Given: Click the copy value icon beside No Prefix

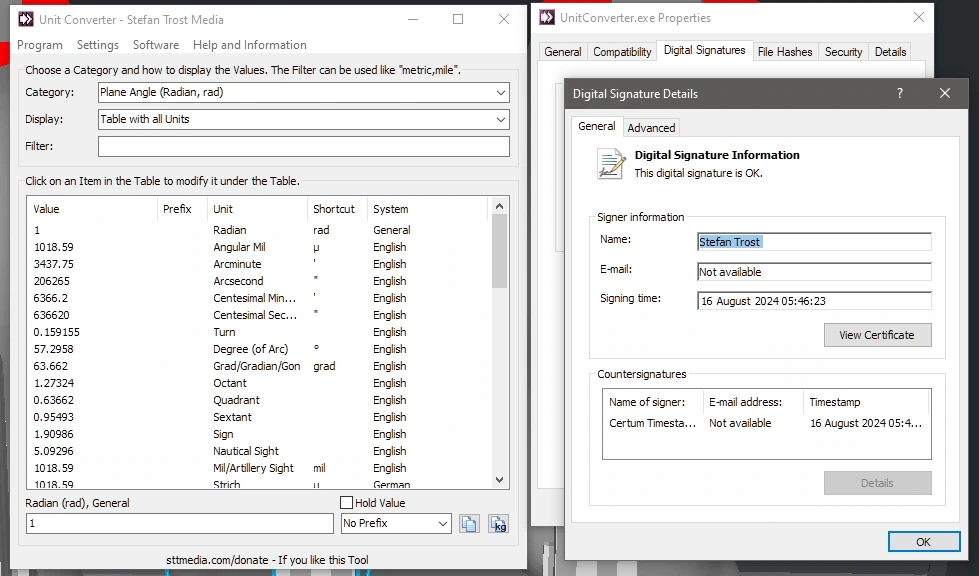Looking at the screenshot, I should click(469, 524).
